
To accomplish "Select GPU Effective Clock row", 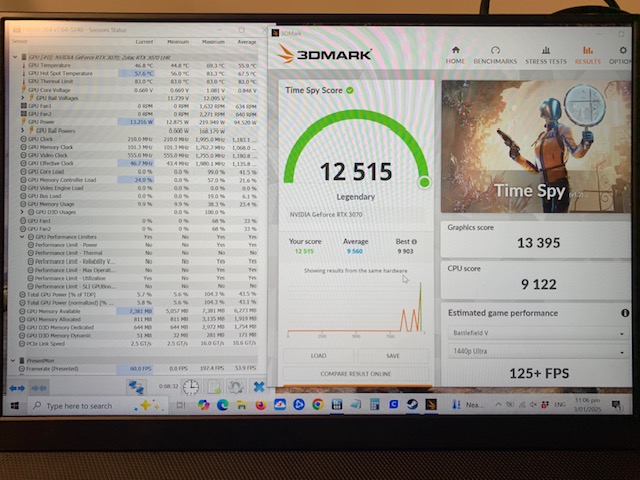I will pyautogui.click(x=139, y=163).
